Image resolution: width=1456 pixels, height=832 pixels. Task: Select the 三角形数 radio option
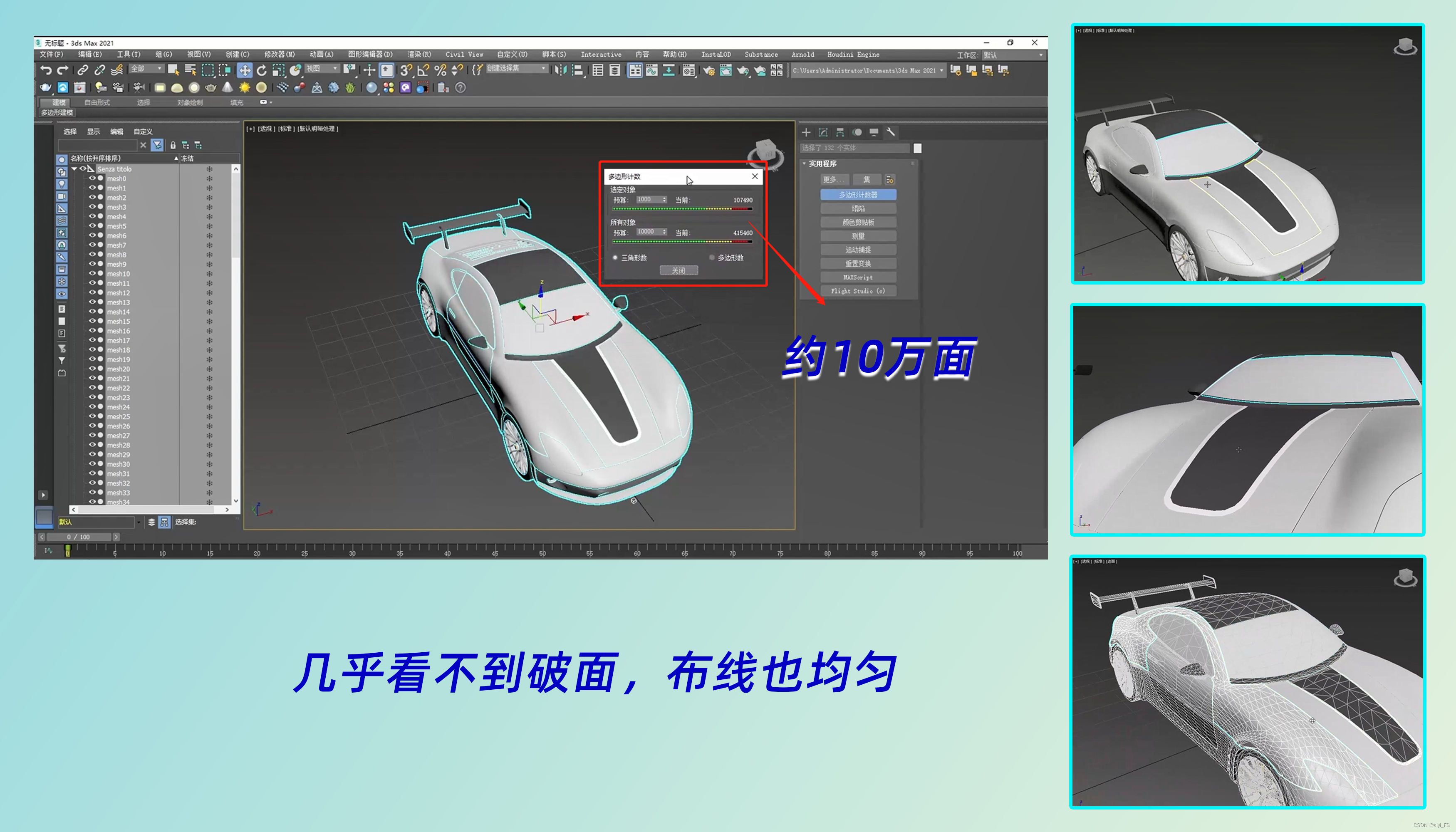pyautogui.click(x=615, y=258)
